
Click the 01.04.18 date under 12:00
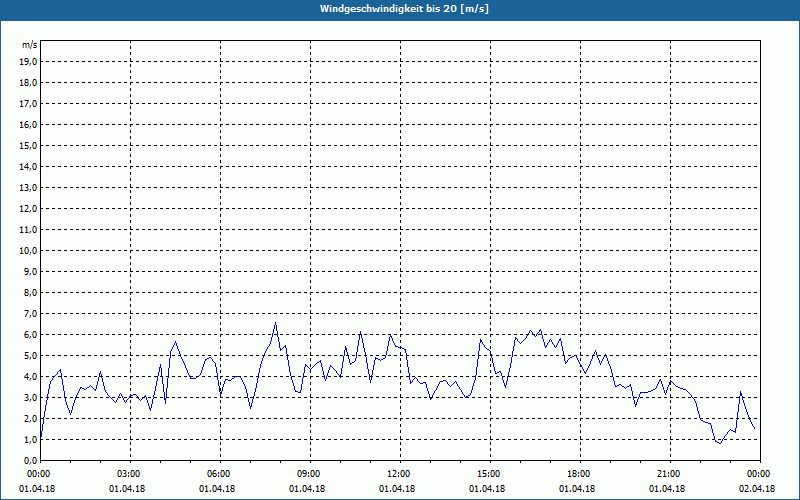397,489
